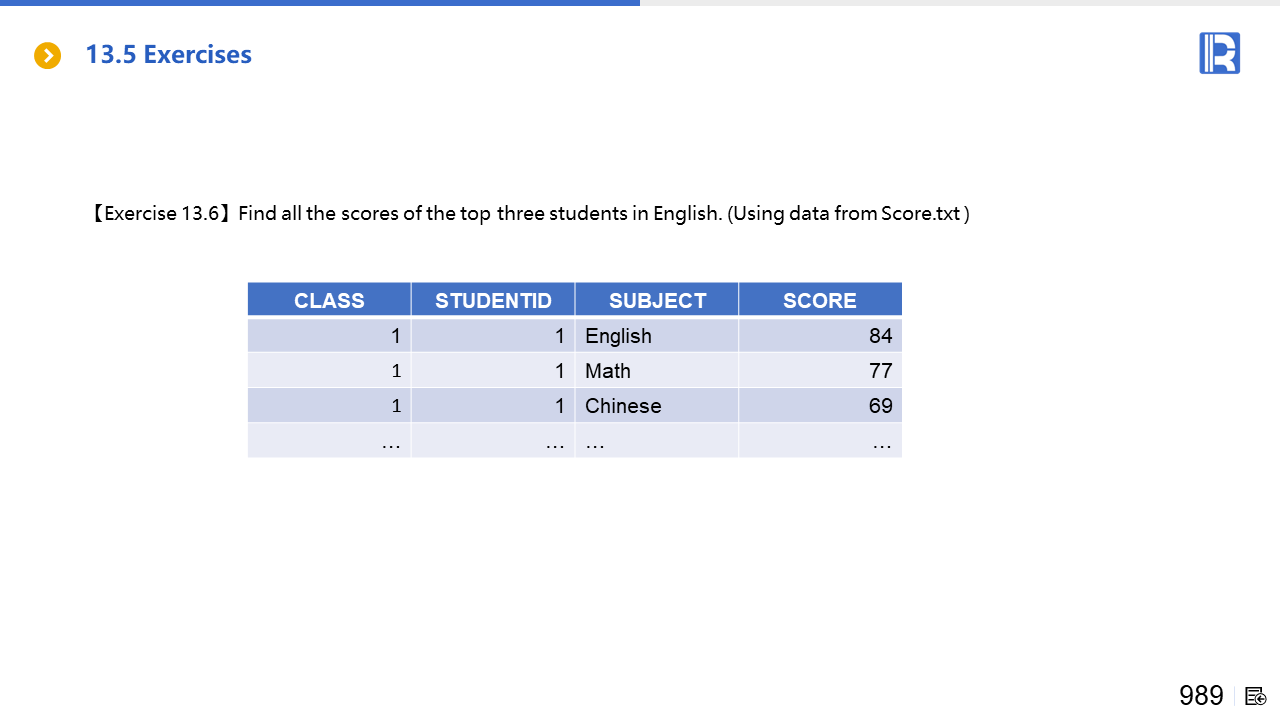Click the "13.5 Exercises" heading
Viewport: 1280px width, 720px height.
pyautogui.click(x=168, y=55)
